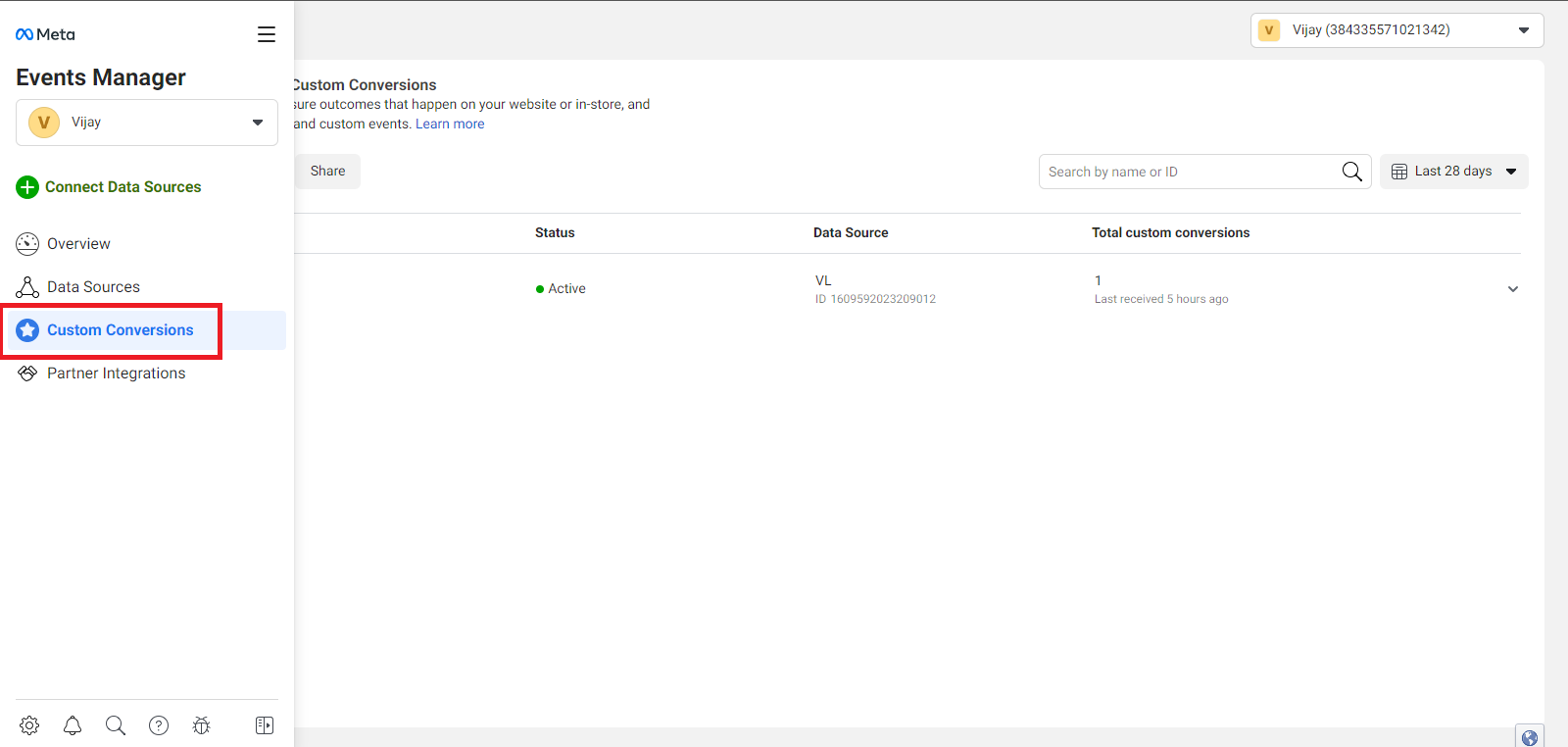Click the bug report icon
1568x747 pixels.
pyautogui.click(x=202, y=725)
